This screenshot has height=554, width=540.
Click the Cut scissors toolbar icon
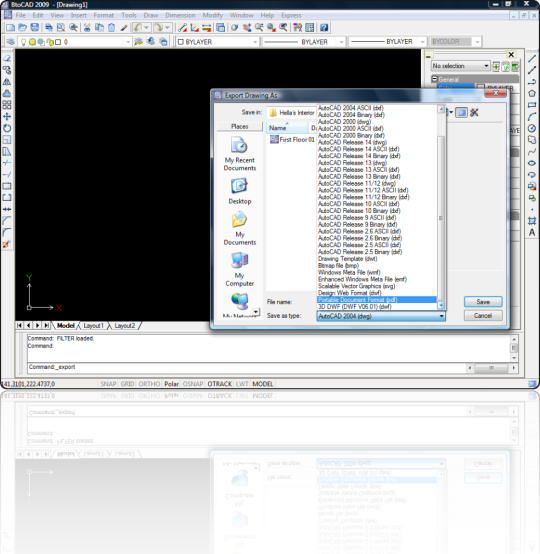pos(87,28)
